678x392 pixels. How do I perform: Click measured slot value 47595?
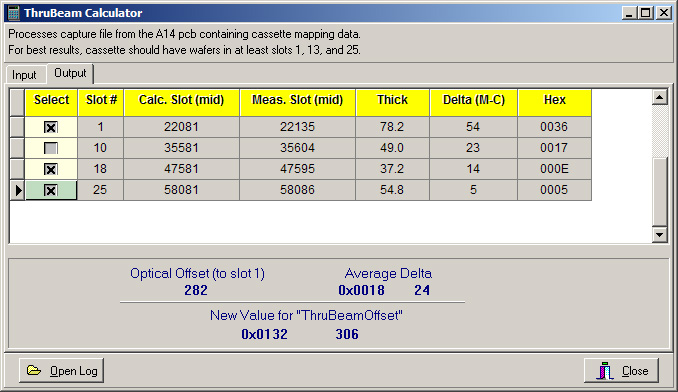[x=297, y=169]
